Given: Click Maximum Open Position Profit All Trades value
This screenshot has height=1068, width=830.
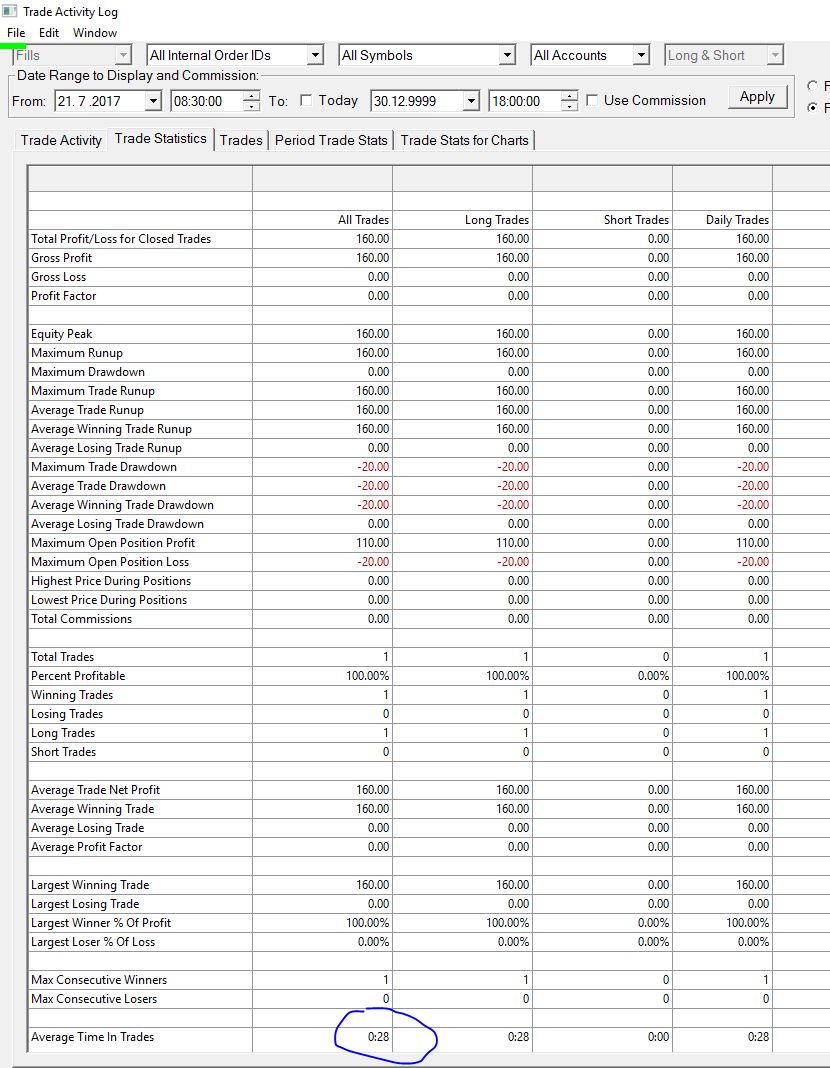Looking at the screenshot, I should (x=372, y=544).
